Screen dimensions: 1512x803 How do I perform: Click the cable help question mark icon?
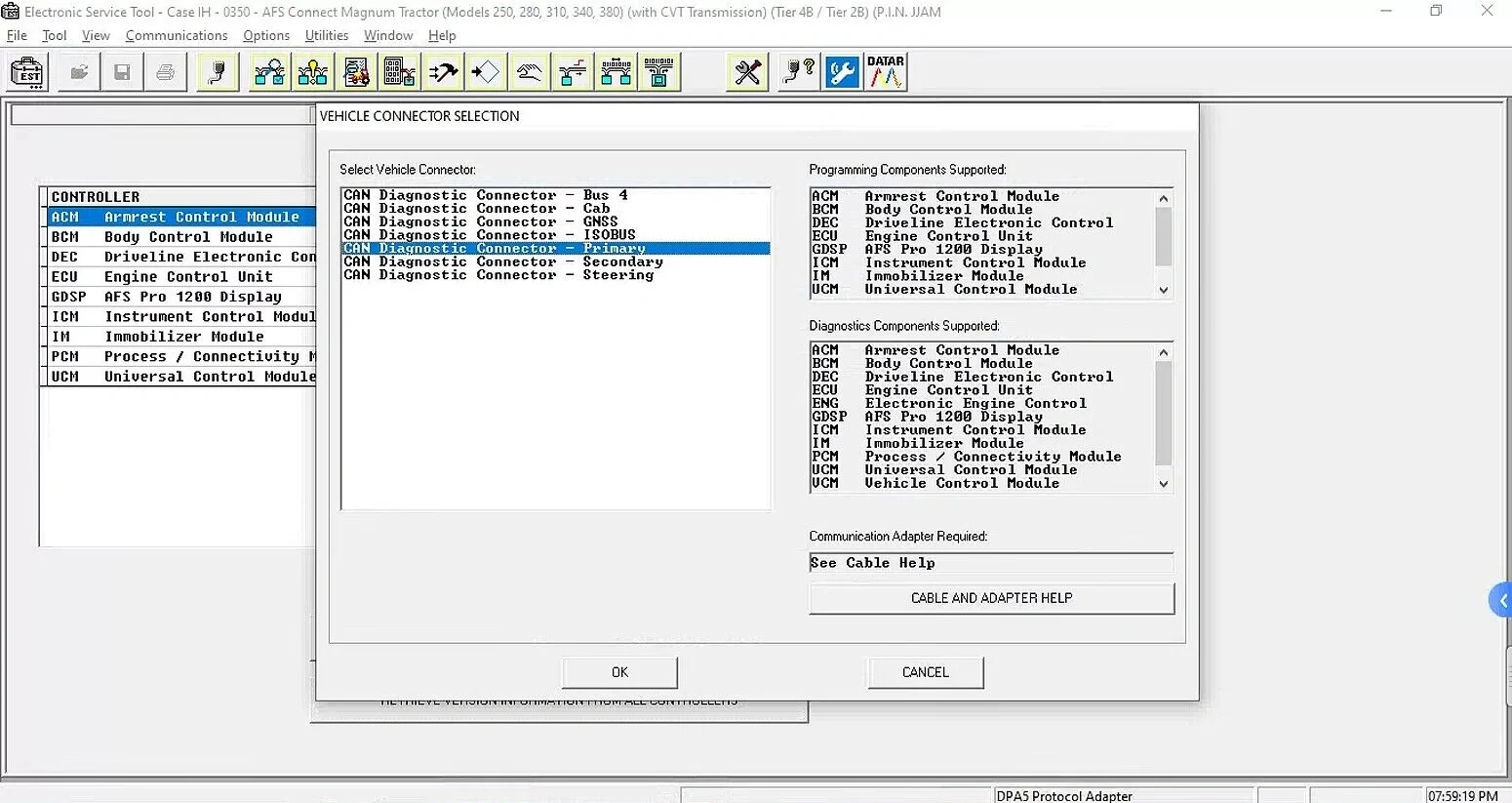coord(799,73)
